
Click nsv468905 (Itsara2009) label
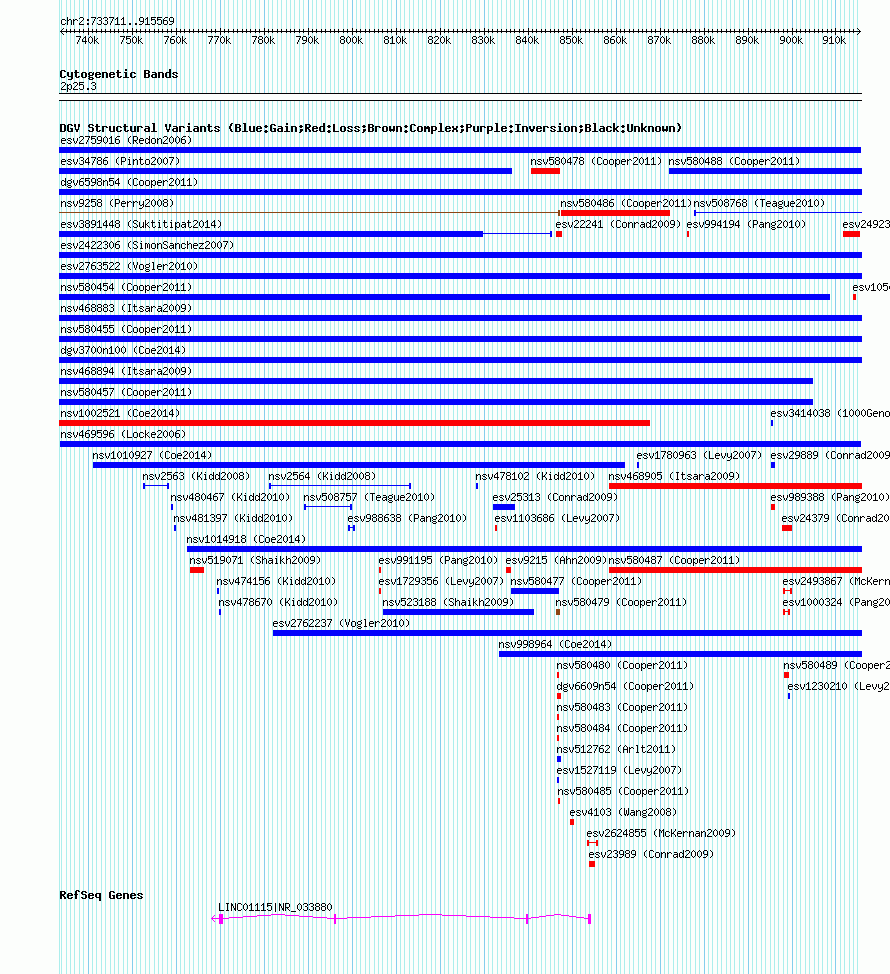[674, 476]
